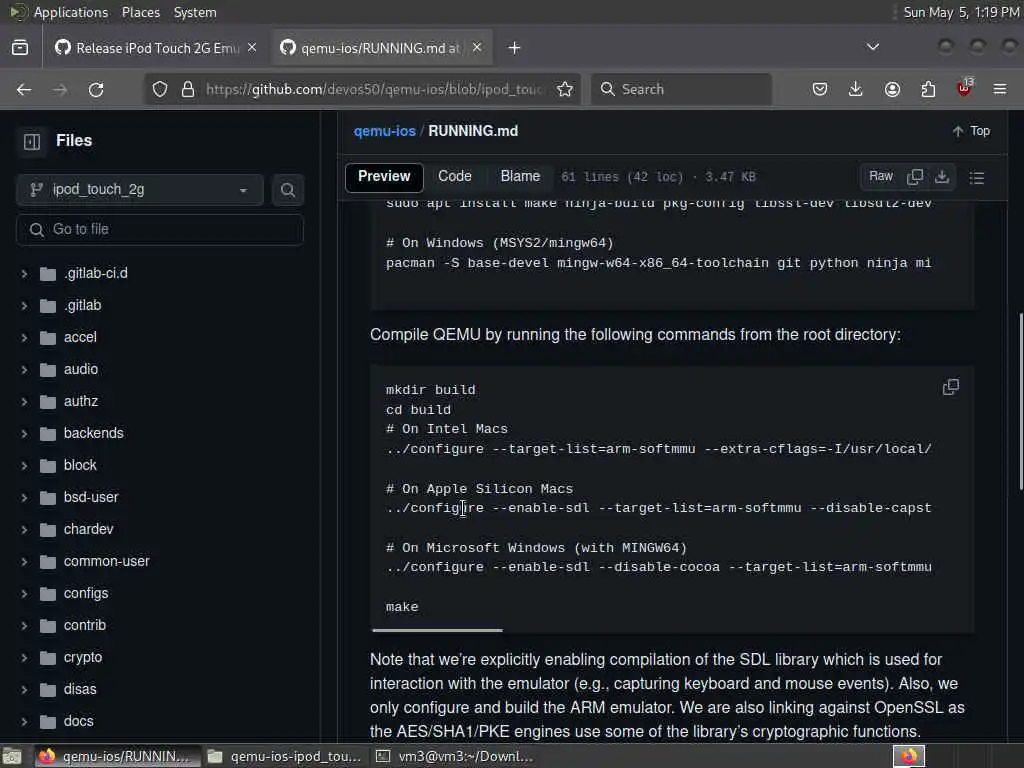Screen dimensions: 1024x768
Task: Expand the block folder
Action: tap(24, 466)
